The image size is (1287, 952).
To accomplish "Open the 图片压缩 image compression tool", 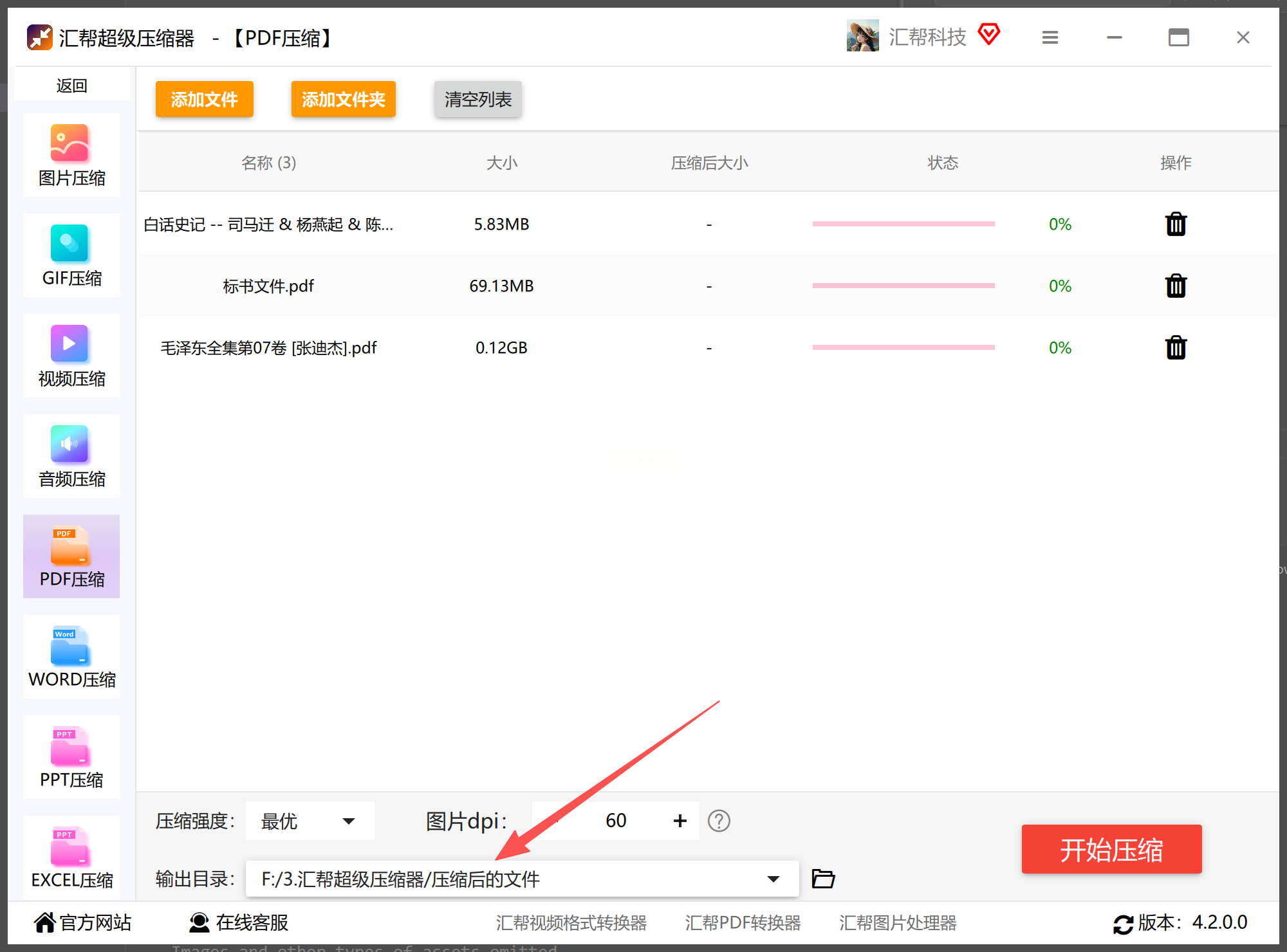I will pos(71,155).
